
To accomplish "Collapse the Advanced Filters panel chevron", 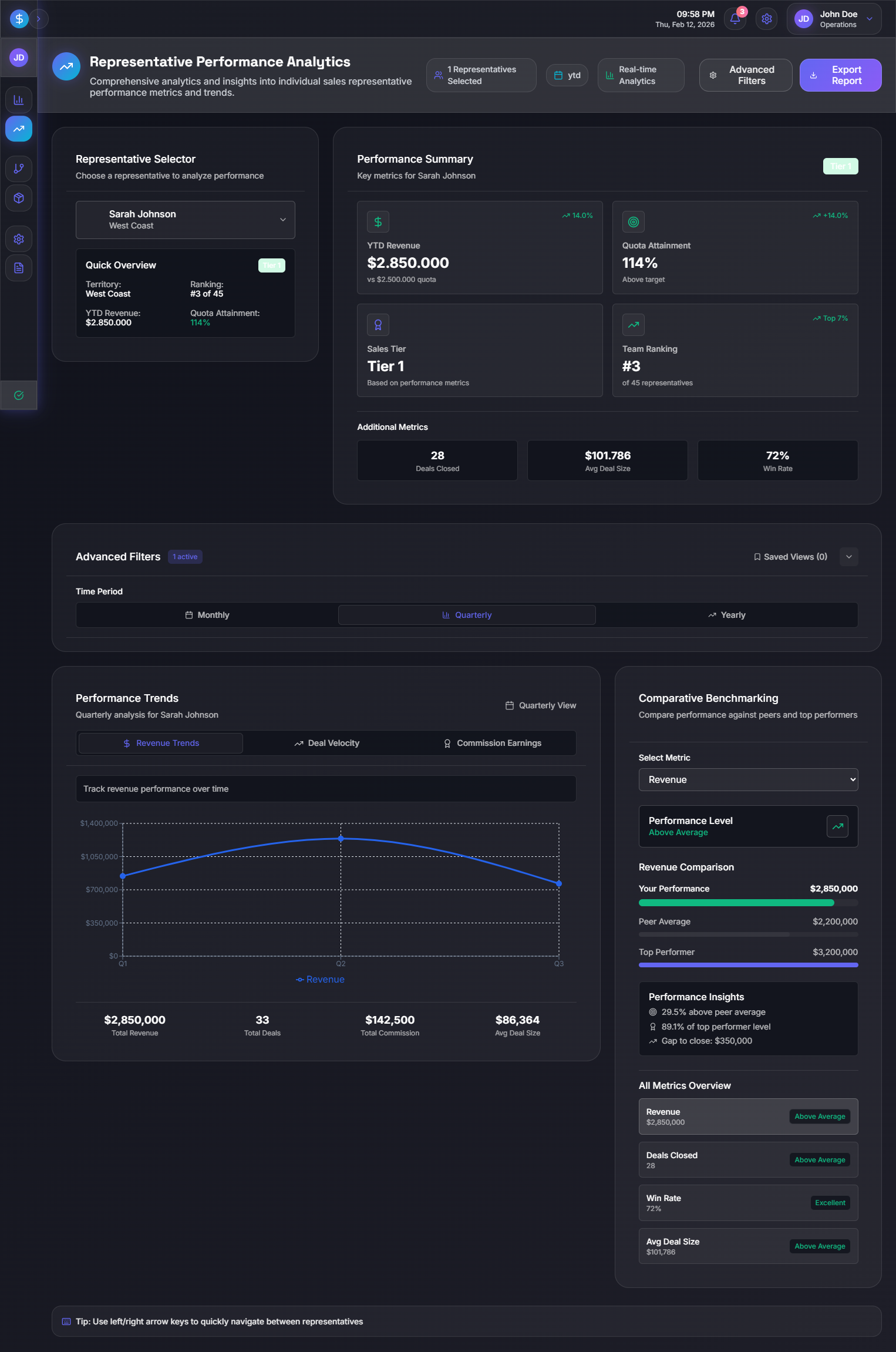I will click(x=848, y=557).
